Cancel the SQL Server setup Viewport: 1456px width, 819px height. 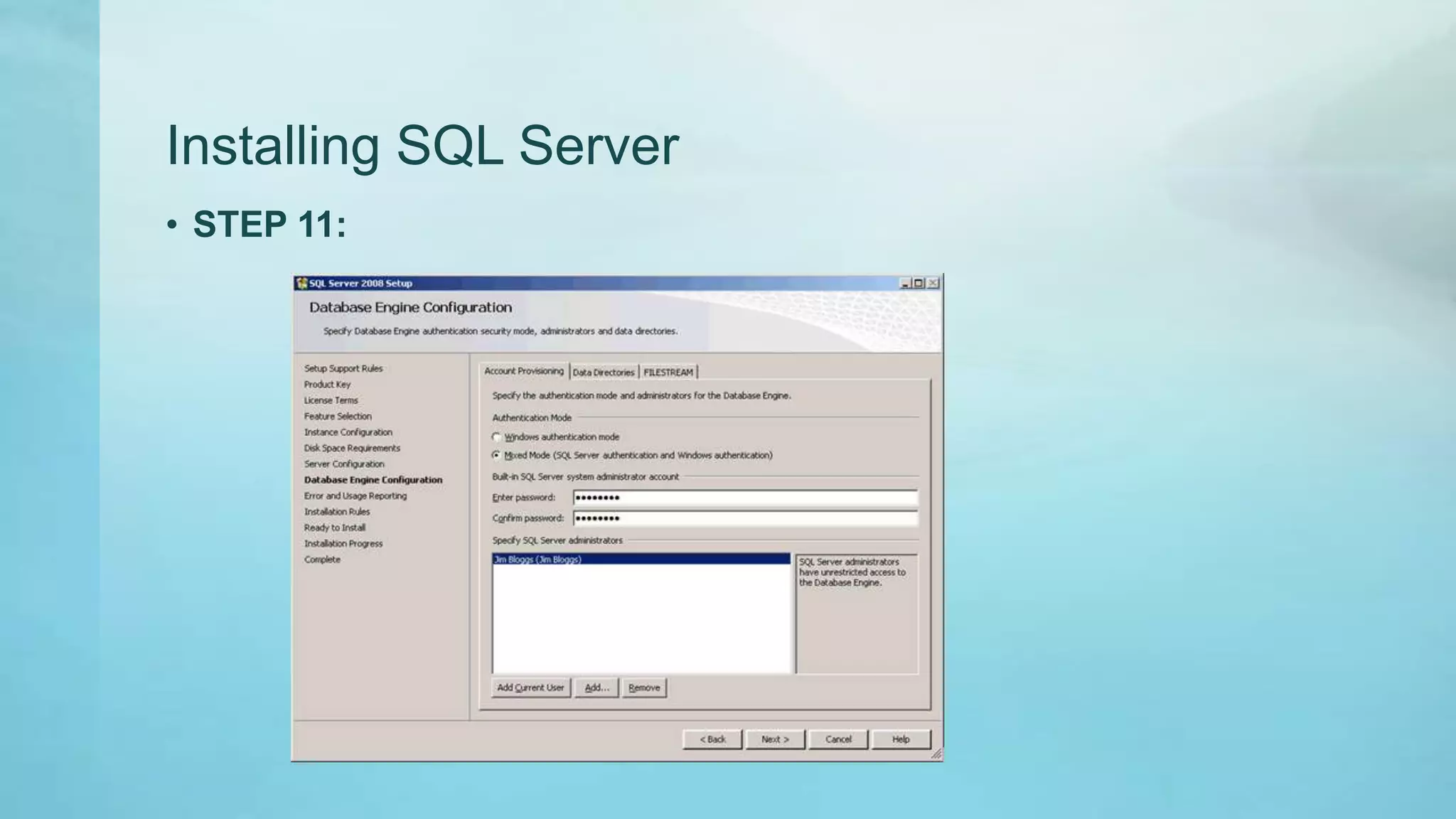(838, 739)
